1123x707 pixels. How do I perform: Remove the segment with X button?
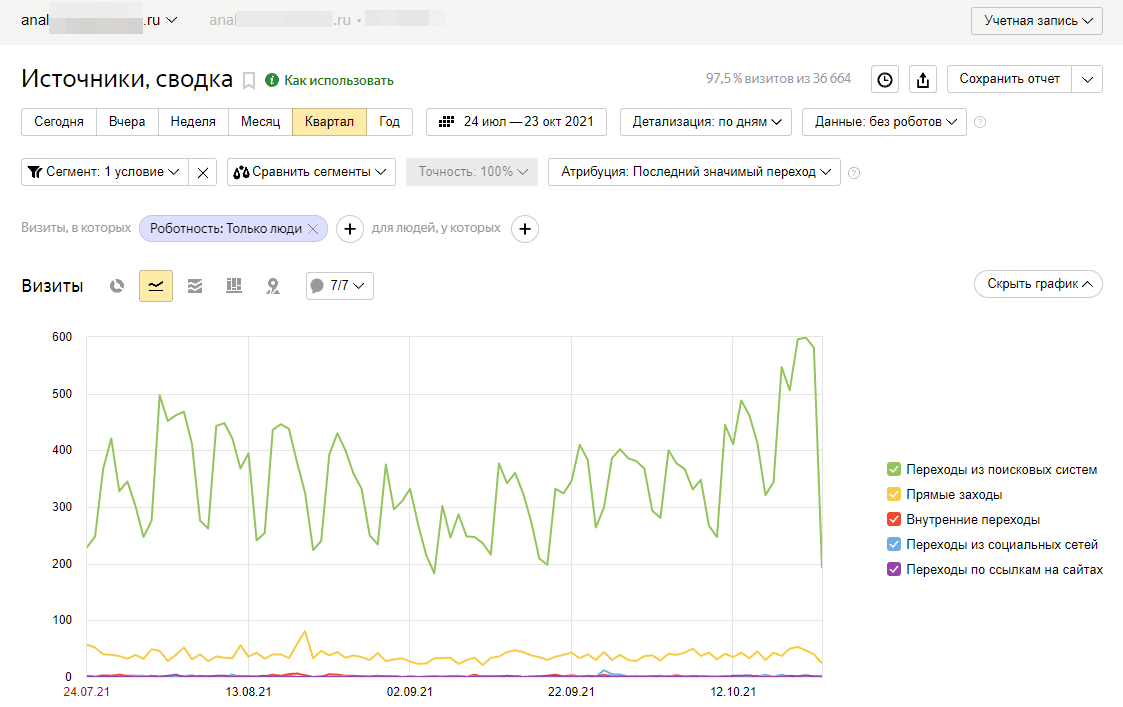[203, 172]
